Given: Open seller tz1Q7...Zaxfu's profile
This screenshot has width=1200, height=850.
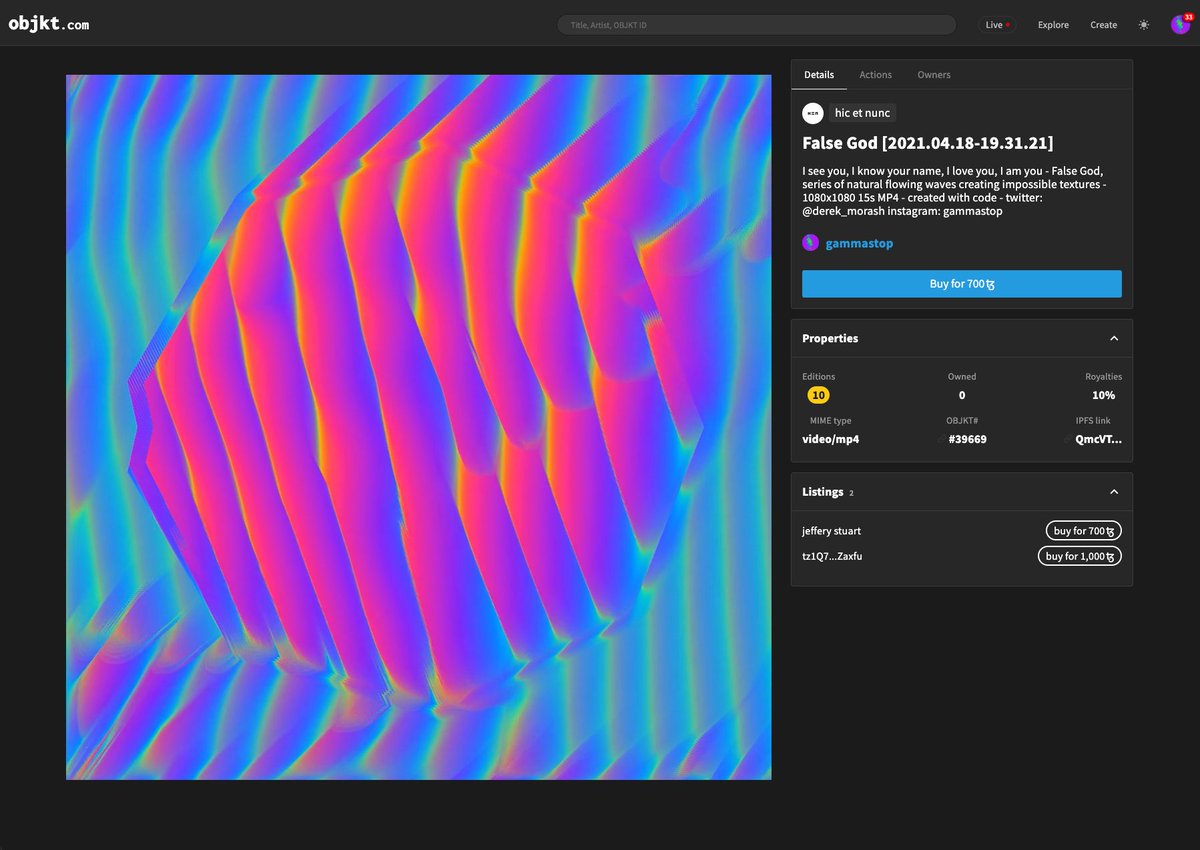Looking at the screenshot, I should (x=832, y=556).
